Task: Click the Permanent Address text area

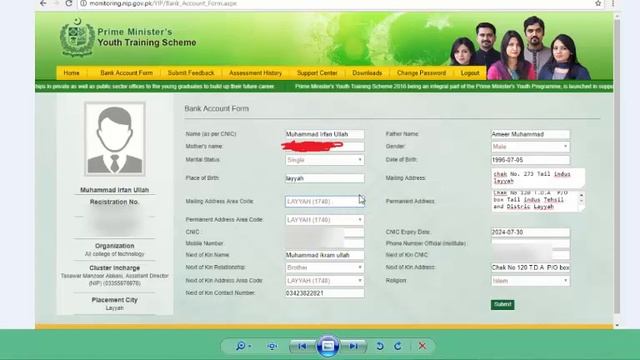Action: click(x=538, y=201)
